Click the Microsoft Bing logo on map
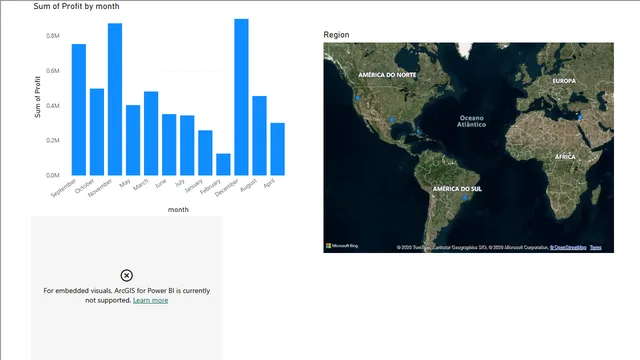 [342, 246]
